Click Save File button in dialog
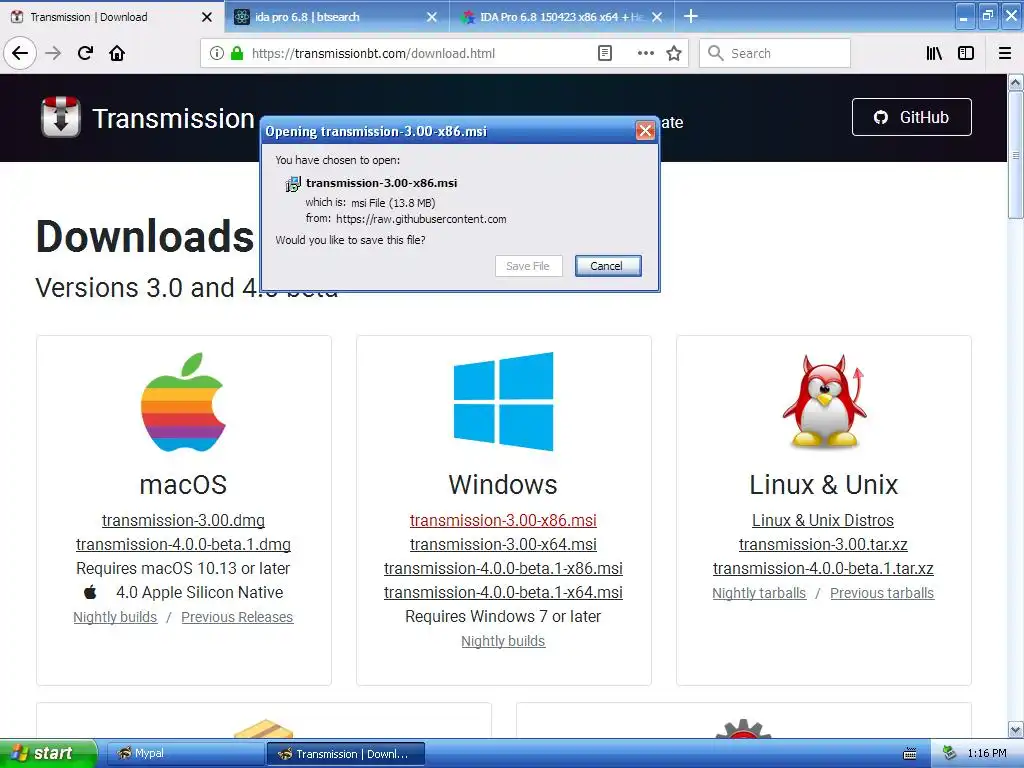This screenshot has width=1024, height=768. 528,266
